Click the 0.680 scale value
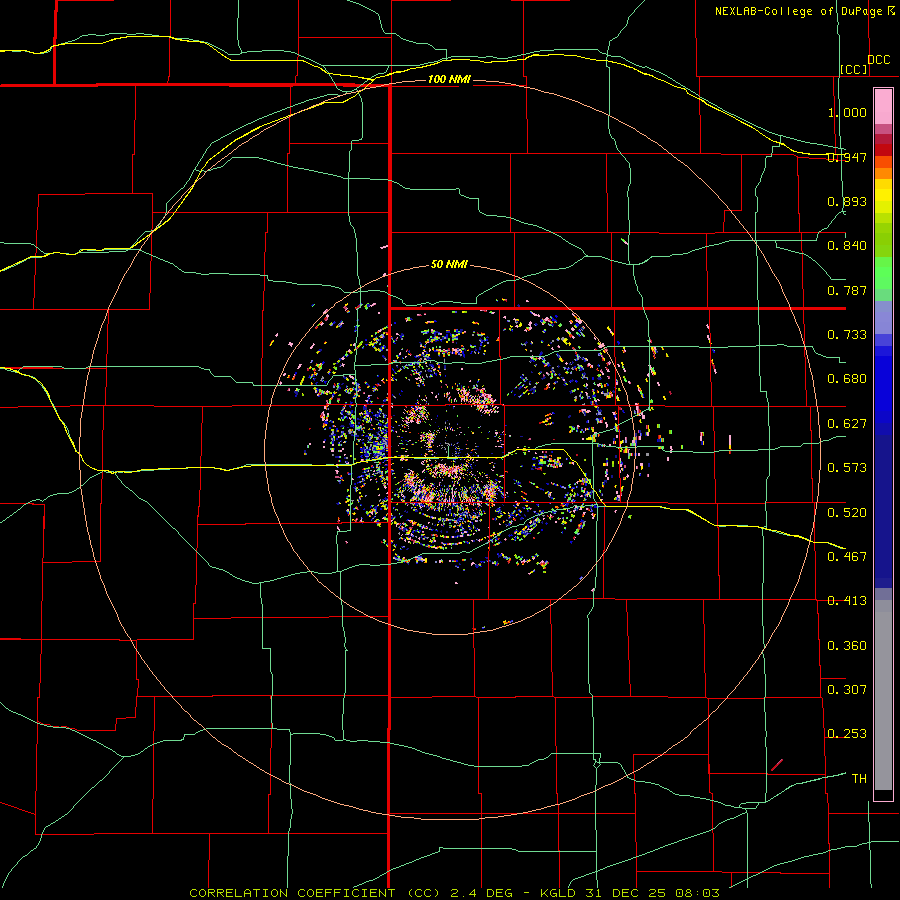The image size is (900, 900). click(847, 379)
